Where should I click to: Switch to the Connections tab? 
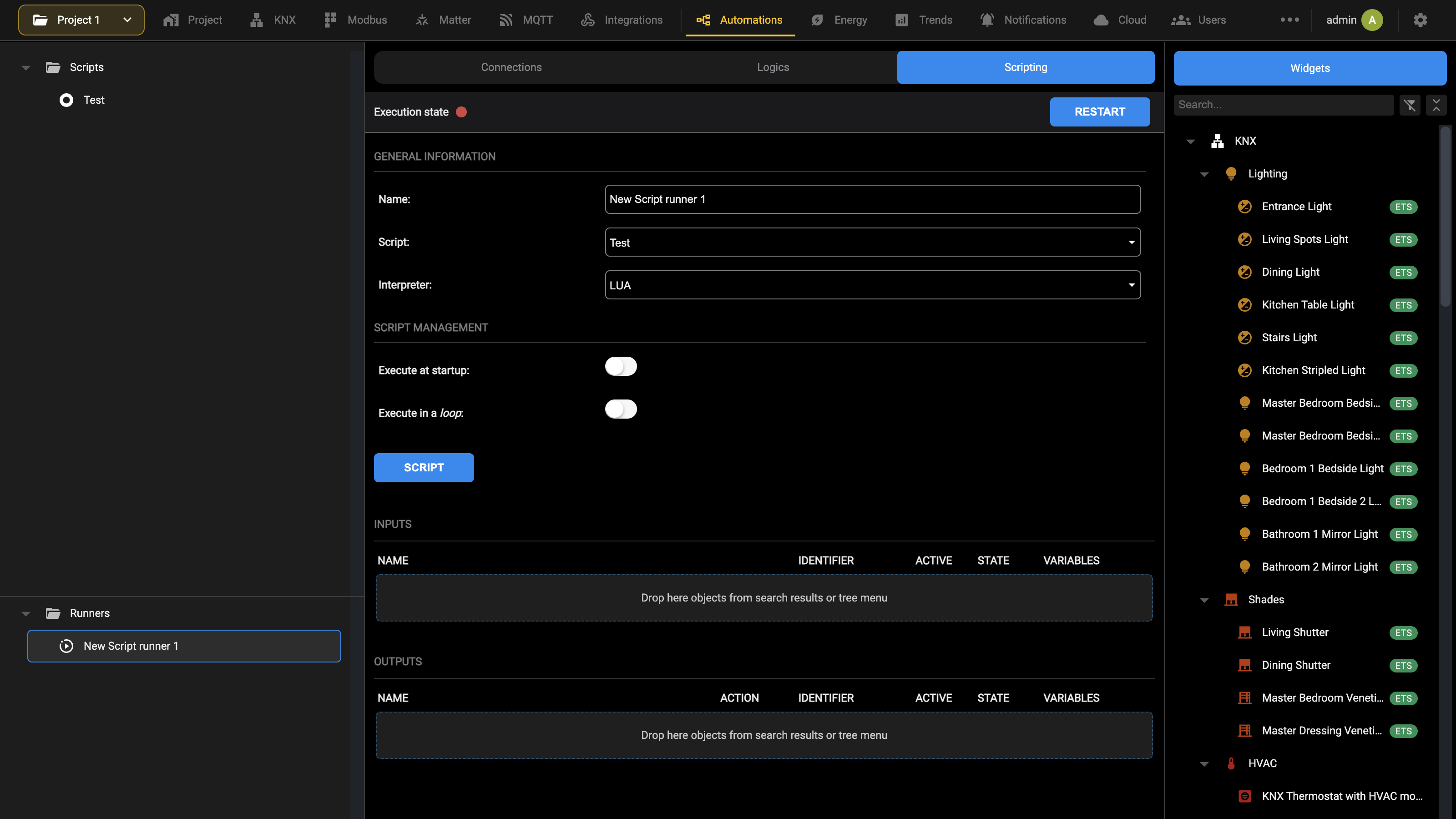point(511,67)
